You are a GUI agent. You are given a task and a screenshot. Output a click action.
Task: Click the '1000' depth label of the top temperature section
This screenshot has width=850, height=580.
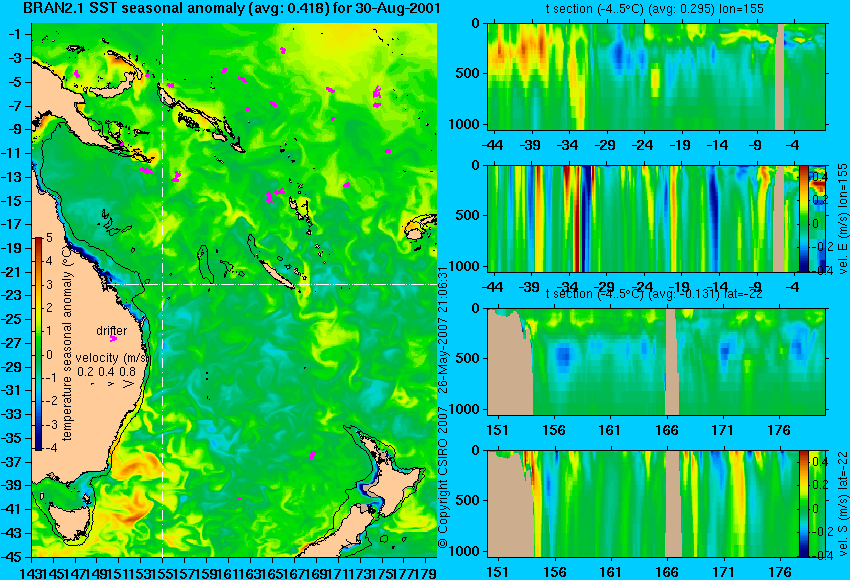tap(465, 125)
